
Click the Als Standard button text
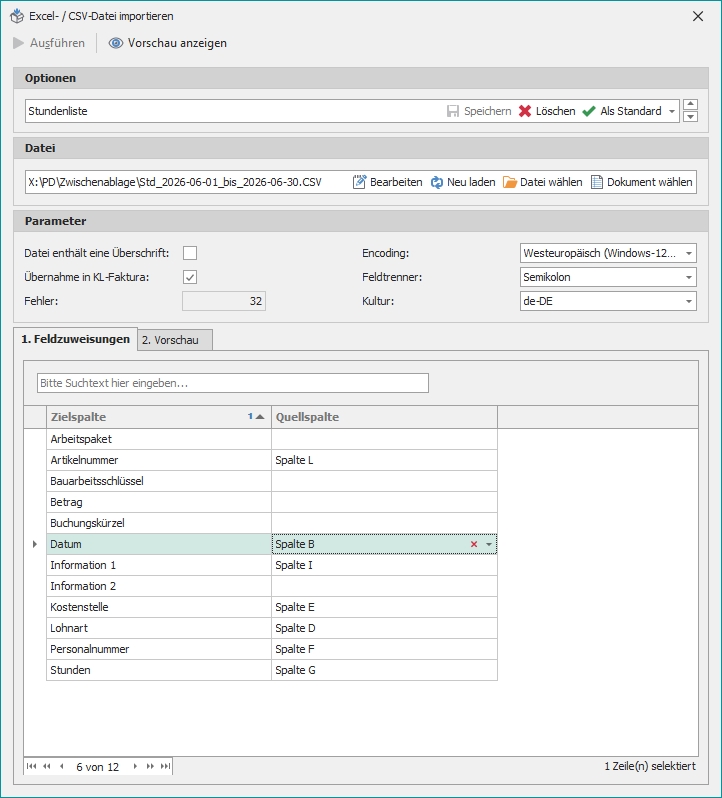(631, 111)
